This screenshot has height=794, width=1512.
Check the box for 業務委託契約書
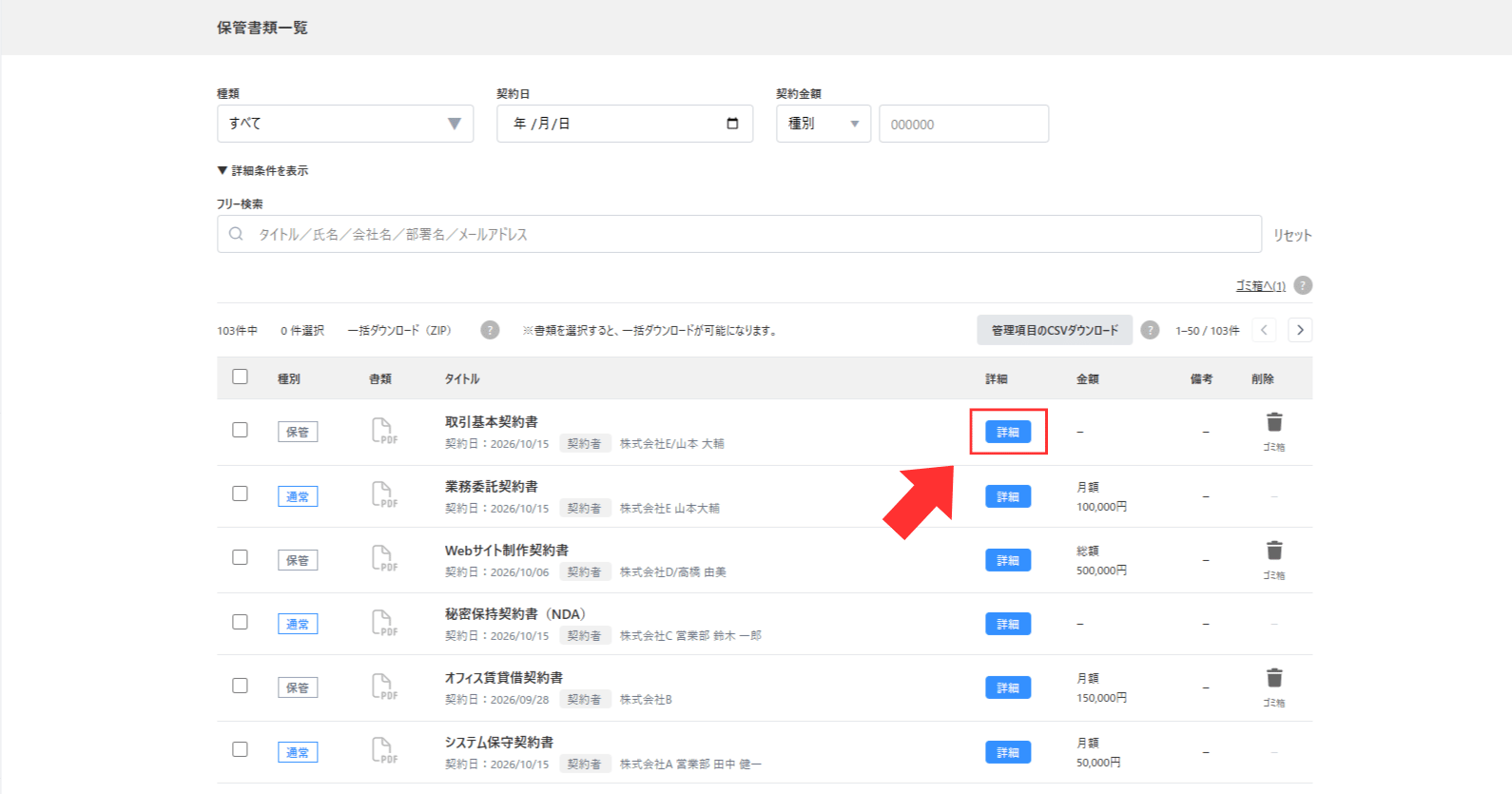click(240, 494)
